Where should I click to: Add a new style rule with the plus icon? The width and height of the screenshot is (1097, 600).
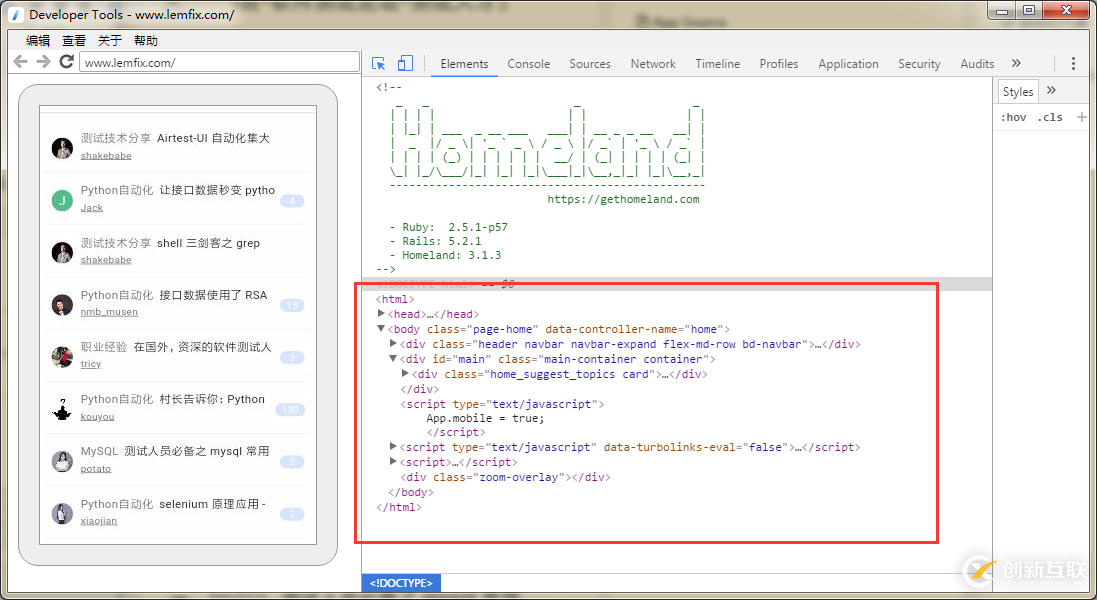(1081, 116)
